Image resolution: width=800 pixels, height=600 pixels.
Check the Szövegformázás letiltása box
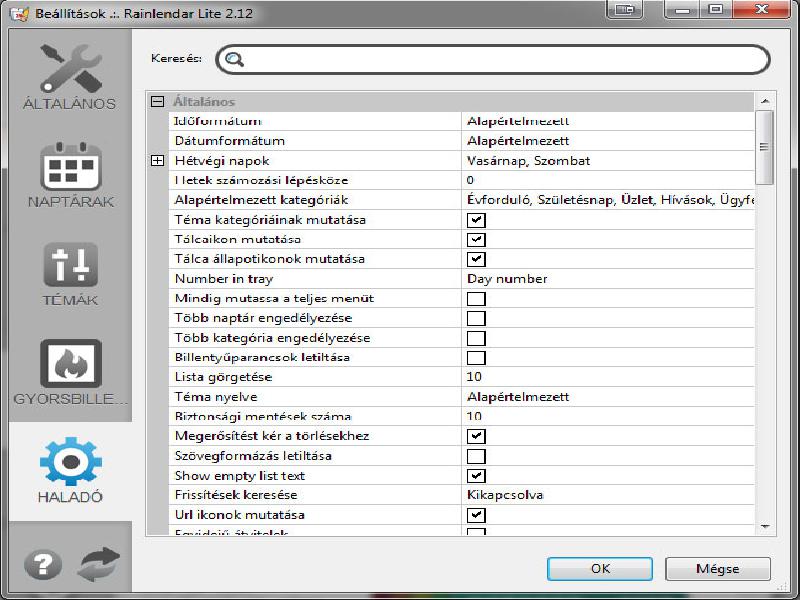pyautogui.click(x=476, y=456)
